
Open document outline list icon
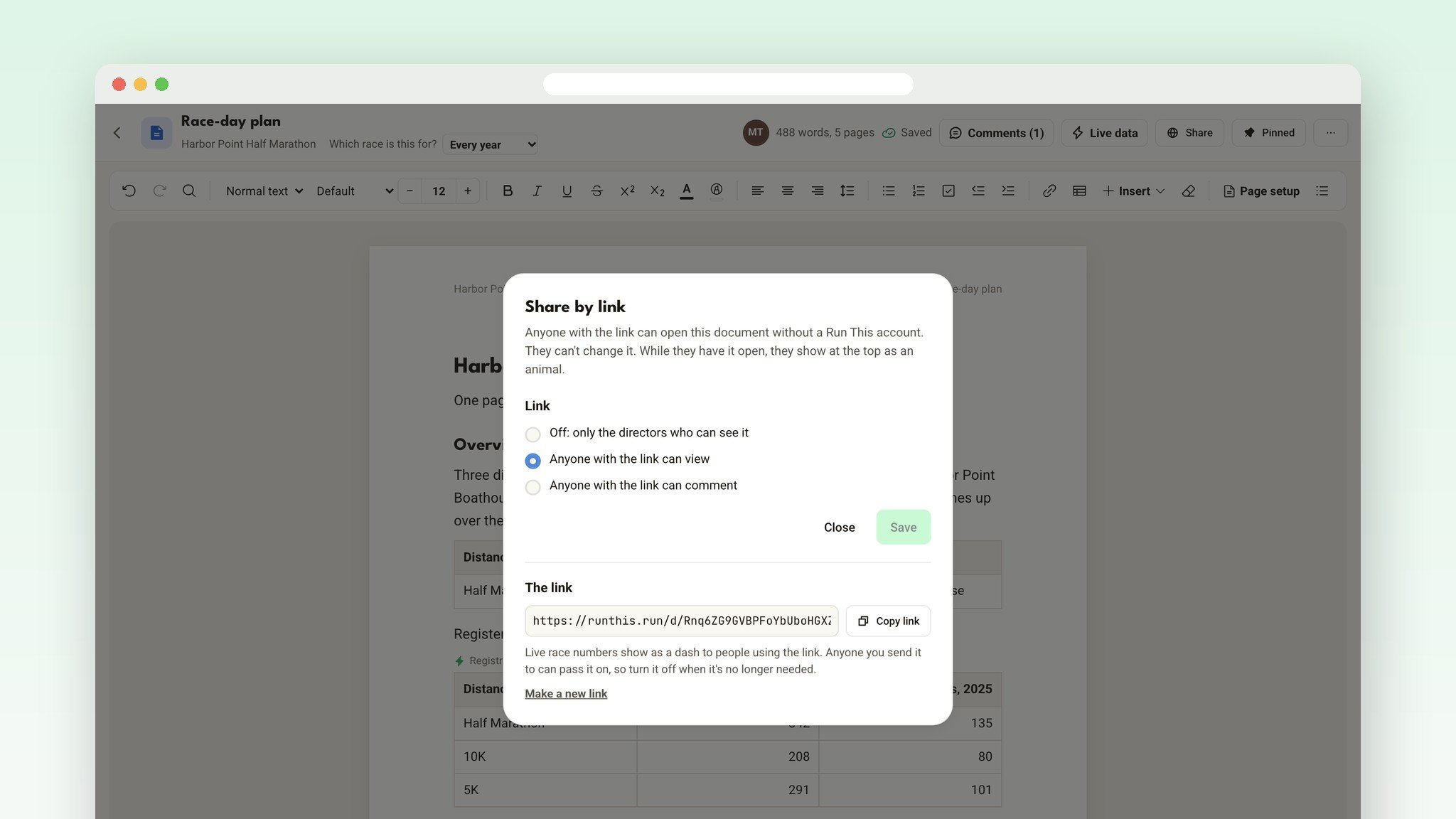1322,191
